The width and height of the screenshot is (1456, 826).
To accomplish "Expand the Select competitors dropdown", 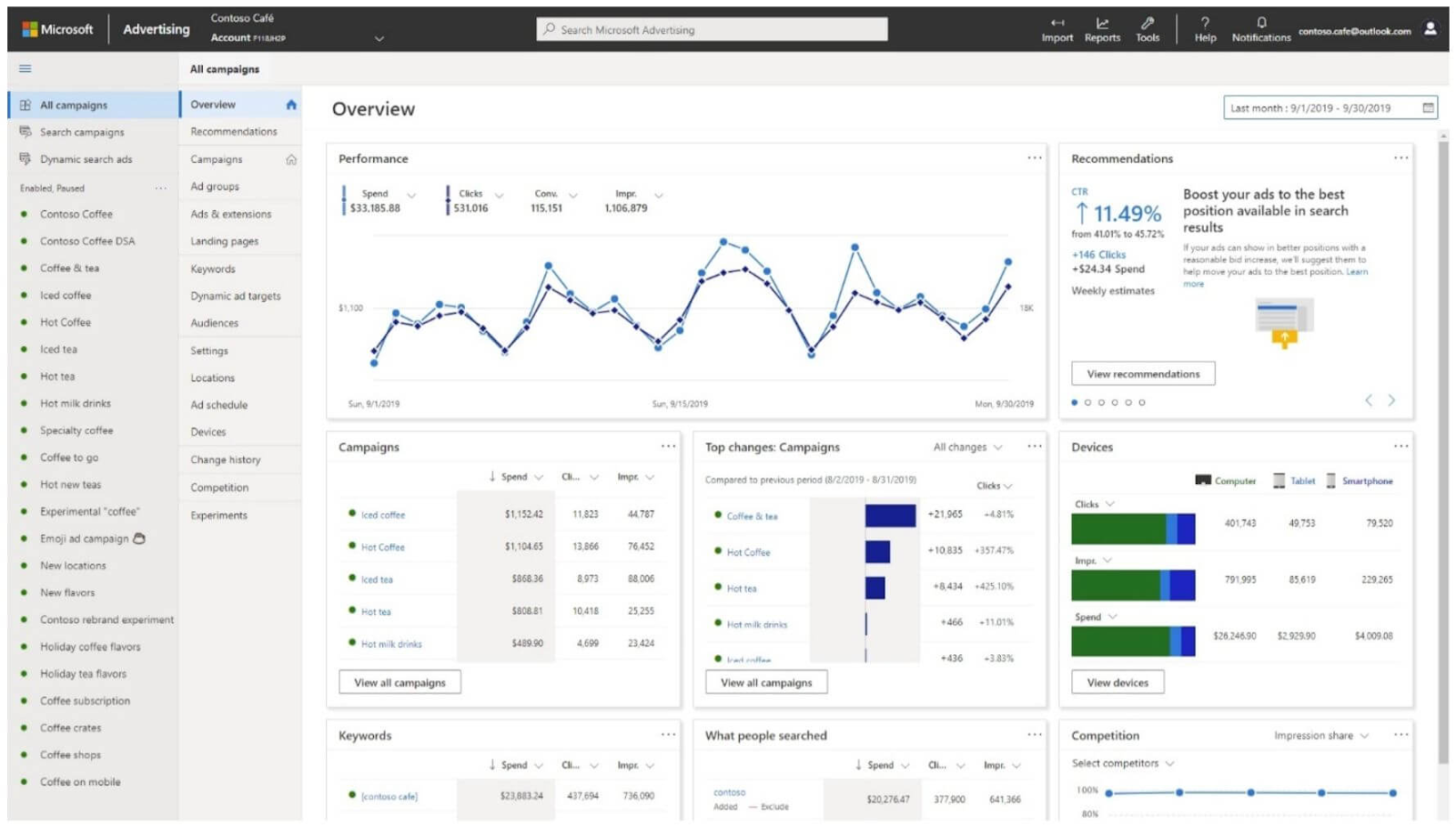I will 1123,763.
